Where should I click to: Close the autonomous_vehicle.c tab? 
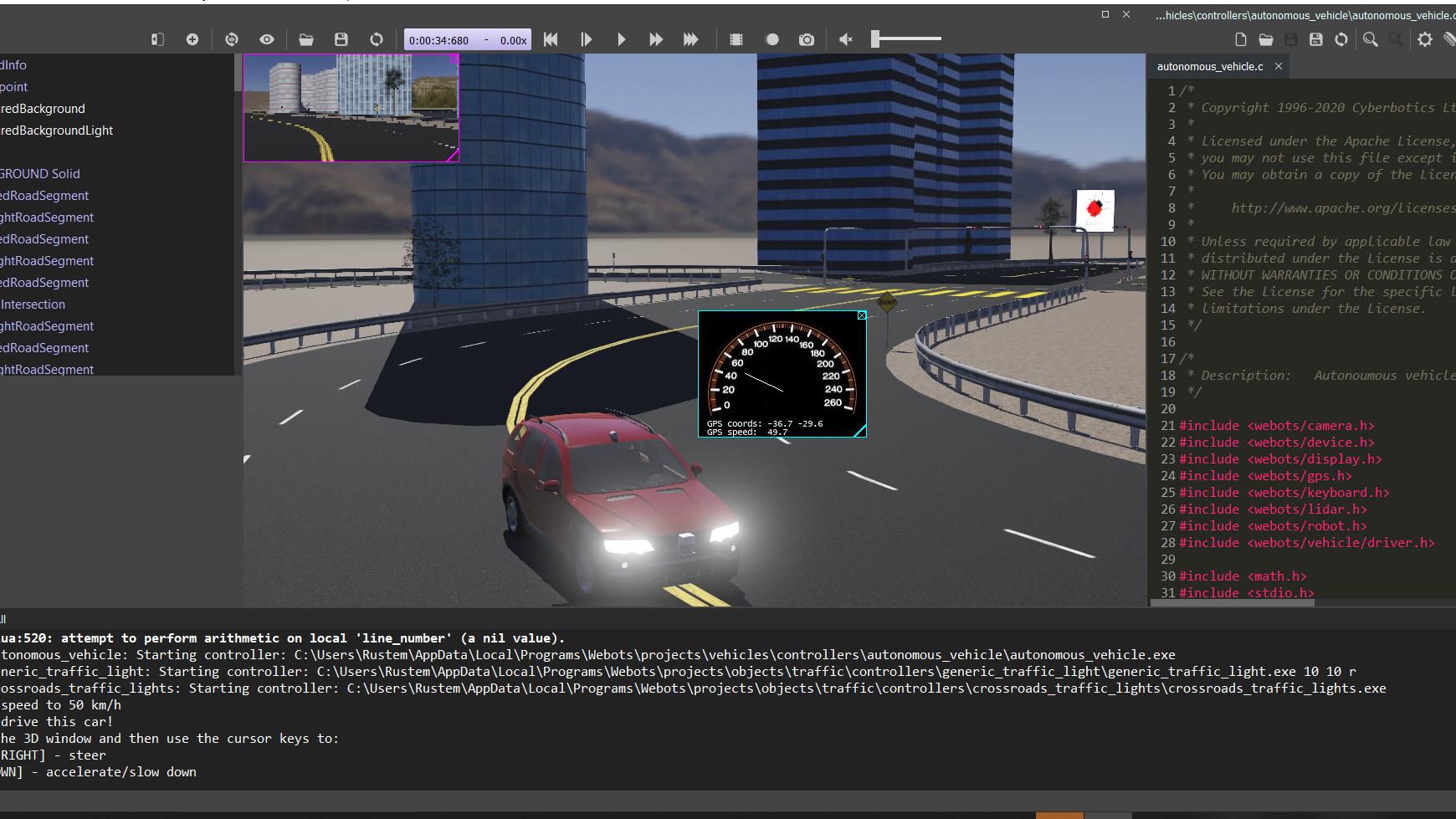[x=1279, y=66]
